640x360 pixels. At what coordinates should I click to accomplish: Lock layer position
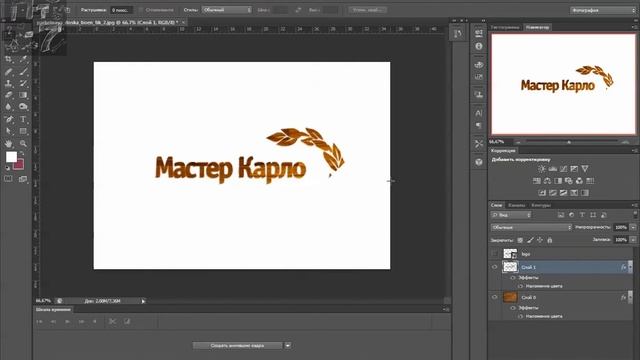pyautogui.click(x=540, y=240)
